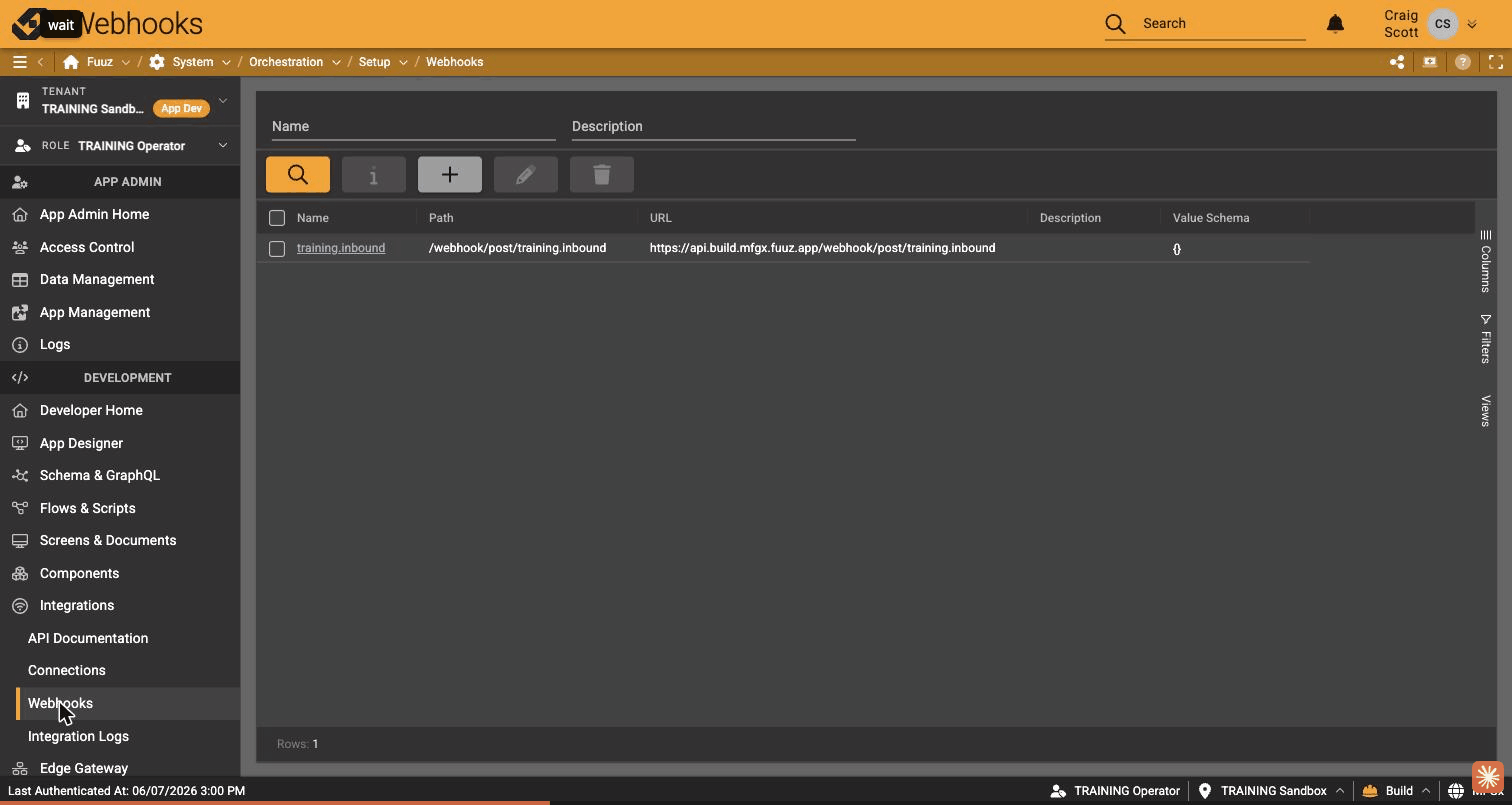
Task: Check the training.inbound row checkbox
Action: (x=277, y=248)
